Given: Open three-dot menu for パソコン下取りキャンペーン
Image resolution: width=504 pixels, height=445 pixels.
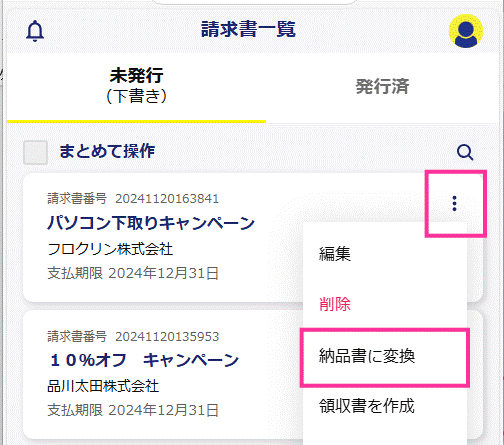Looking at the screenshot, I should tap(454, 203).
